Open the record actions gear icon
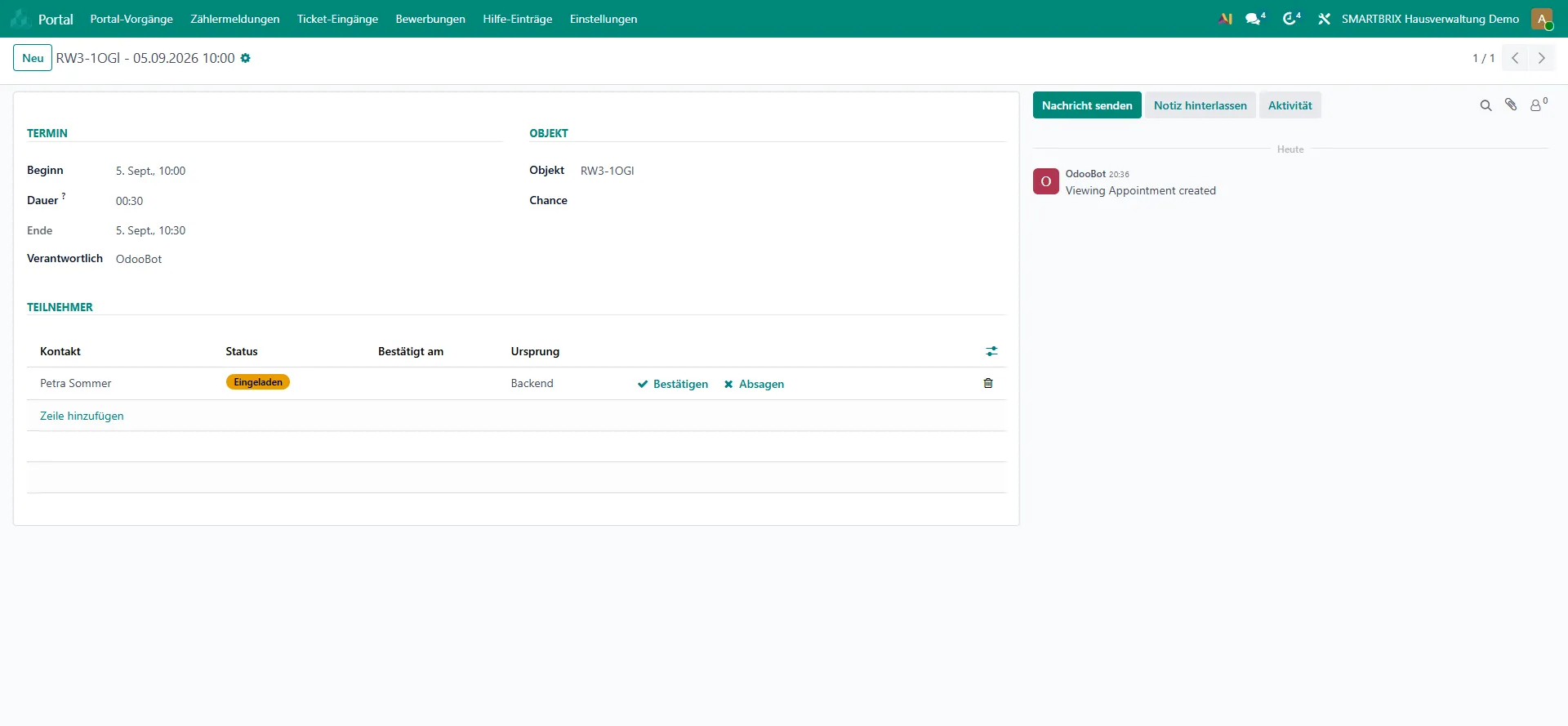1568x726 pixels. pyautogui.click(x=245, y=58)
